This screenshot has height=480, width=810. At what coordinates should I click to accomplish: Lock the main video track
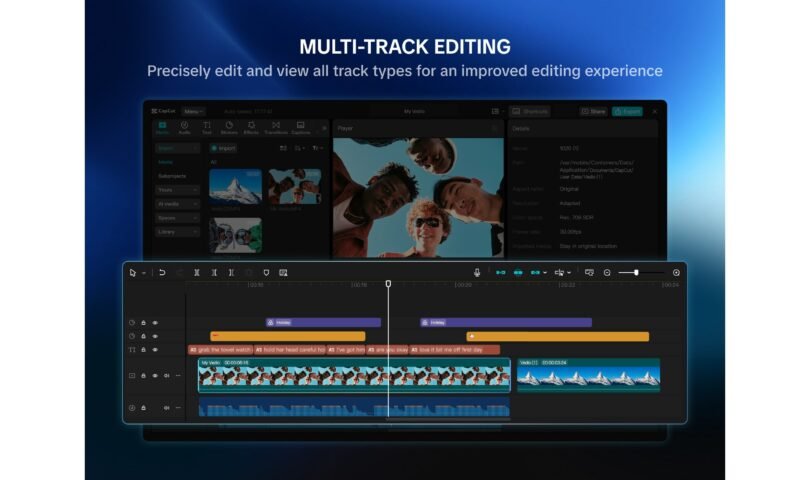click(143, 376)
